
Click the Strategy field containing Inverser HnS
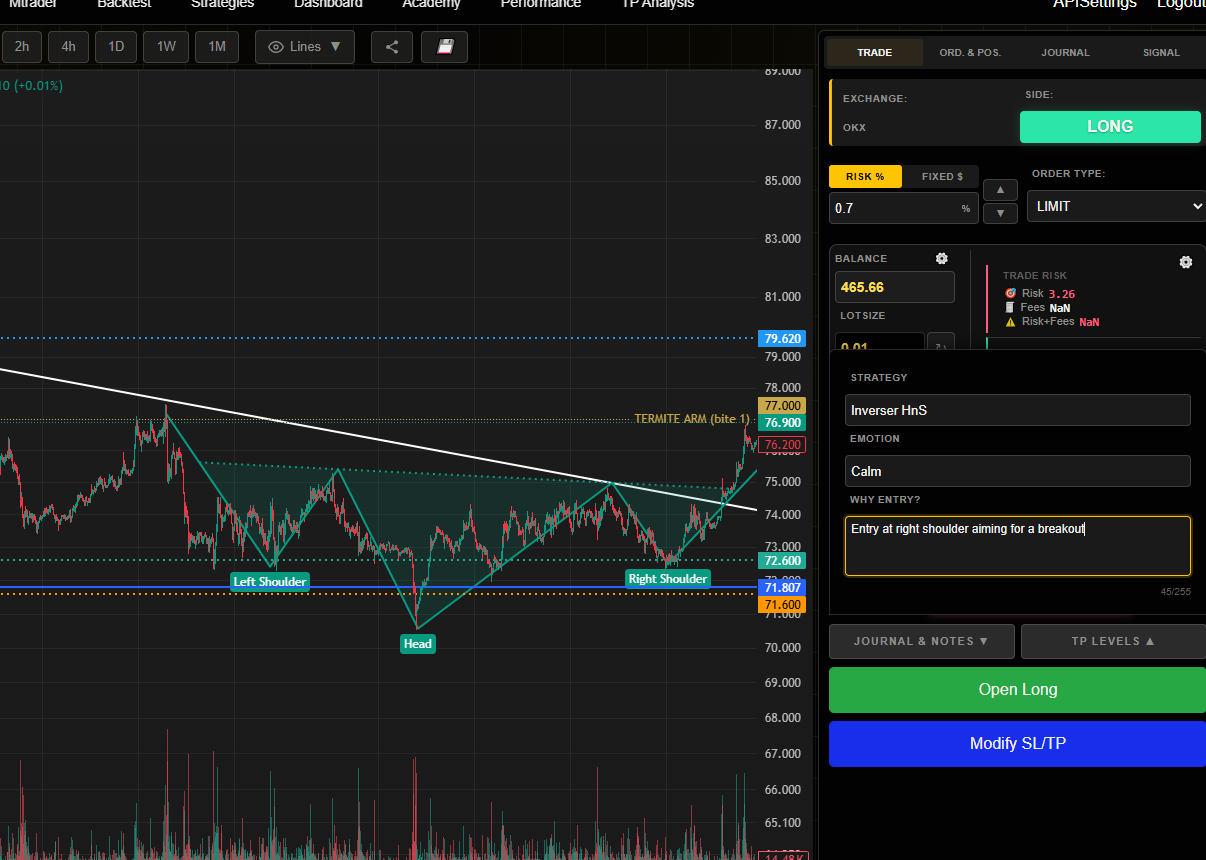point(1017,410)
